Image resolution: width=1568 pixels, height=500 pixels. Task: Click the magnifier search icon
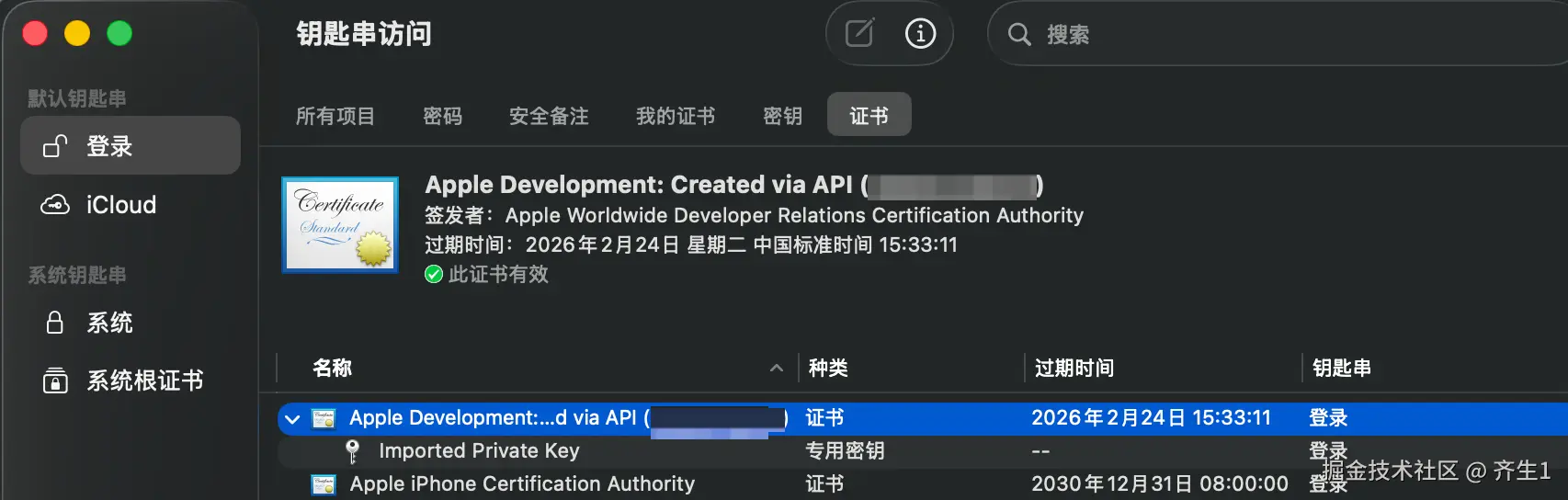pos(1019,35)
